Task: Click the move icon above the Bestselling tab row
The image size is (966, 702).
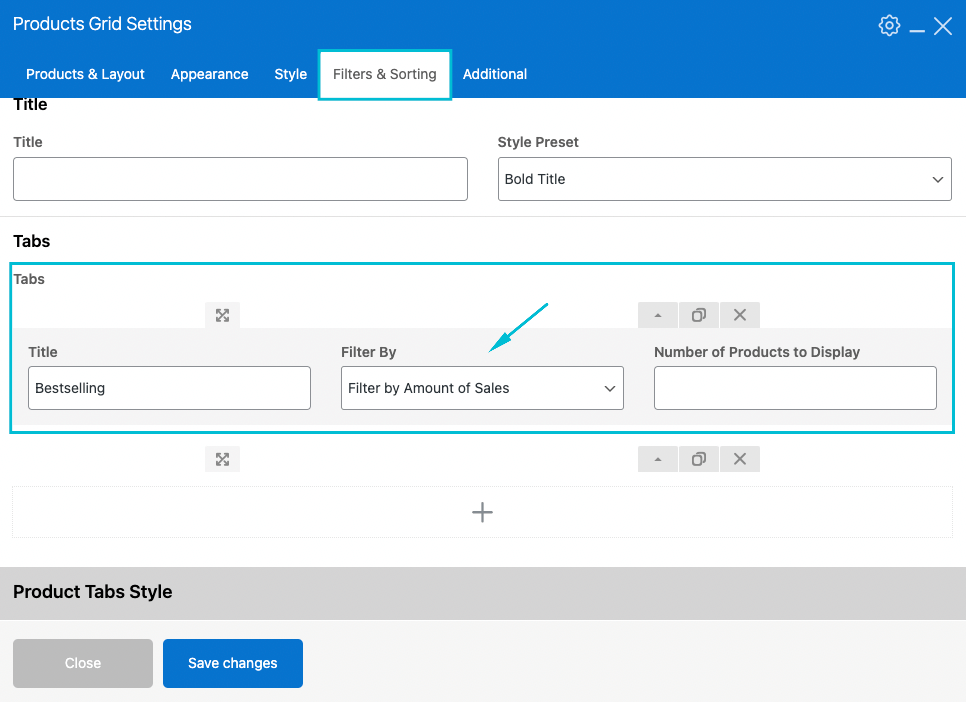Action: coord(222,315)
